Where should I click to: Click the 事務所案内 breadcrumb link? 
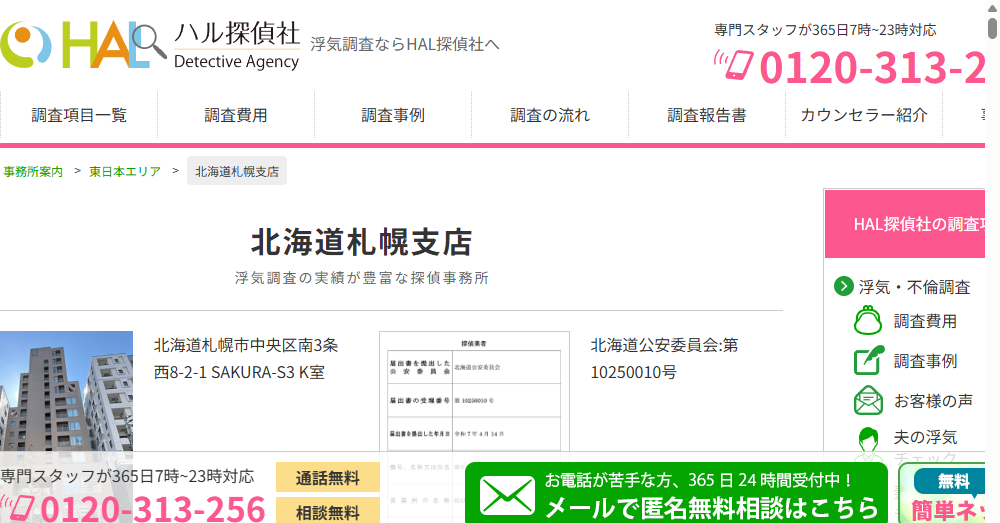pyautogui.click(x=32, y=171)
